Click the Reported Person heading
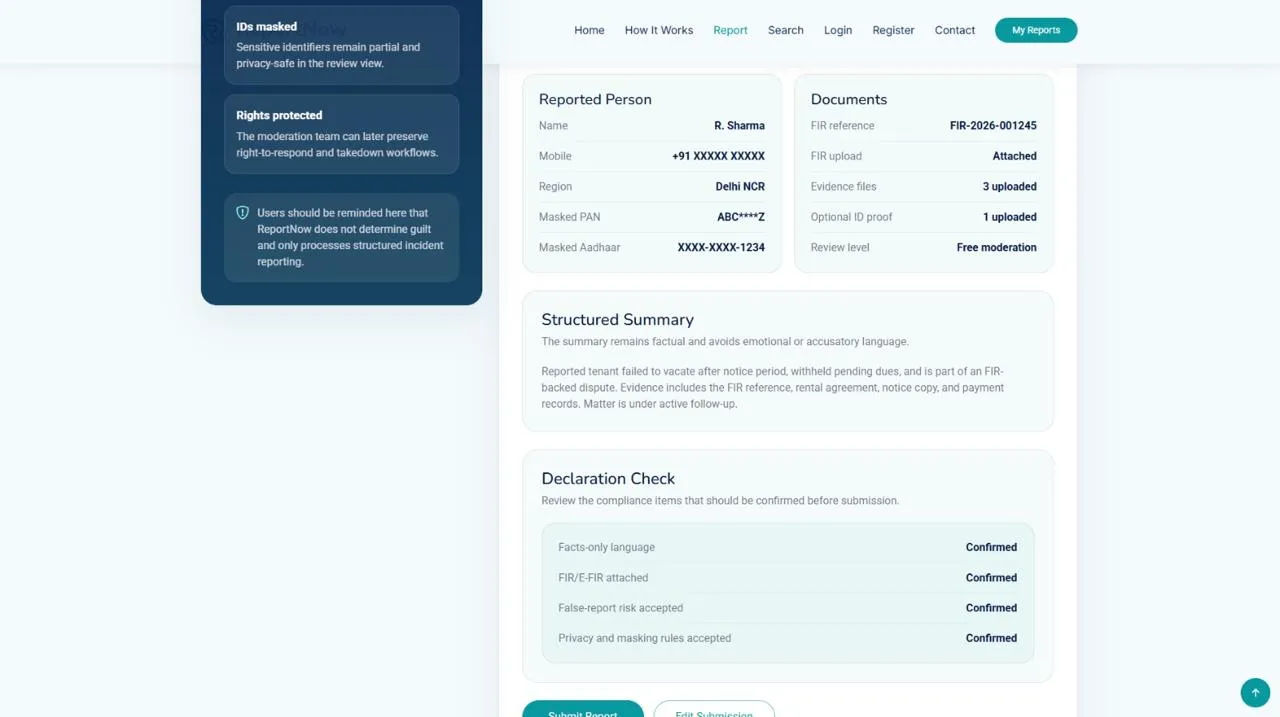This screenshot has width=1280, height=717. coord(595,99)
